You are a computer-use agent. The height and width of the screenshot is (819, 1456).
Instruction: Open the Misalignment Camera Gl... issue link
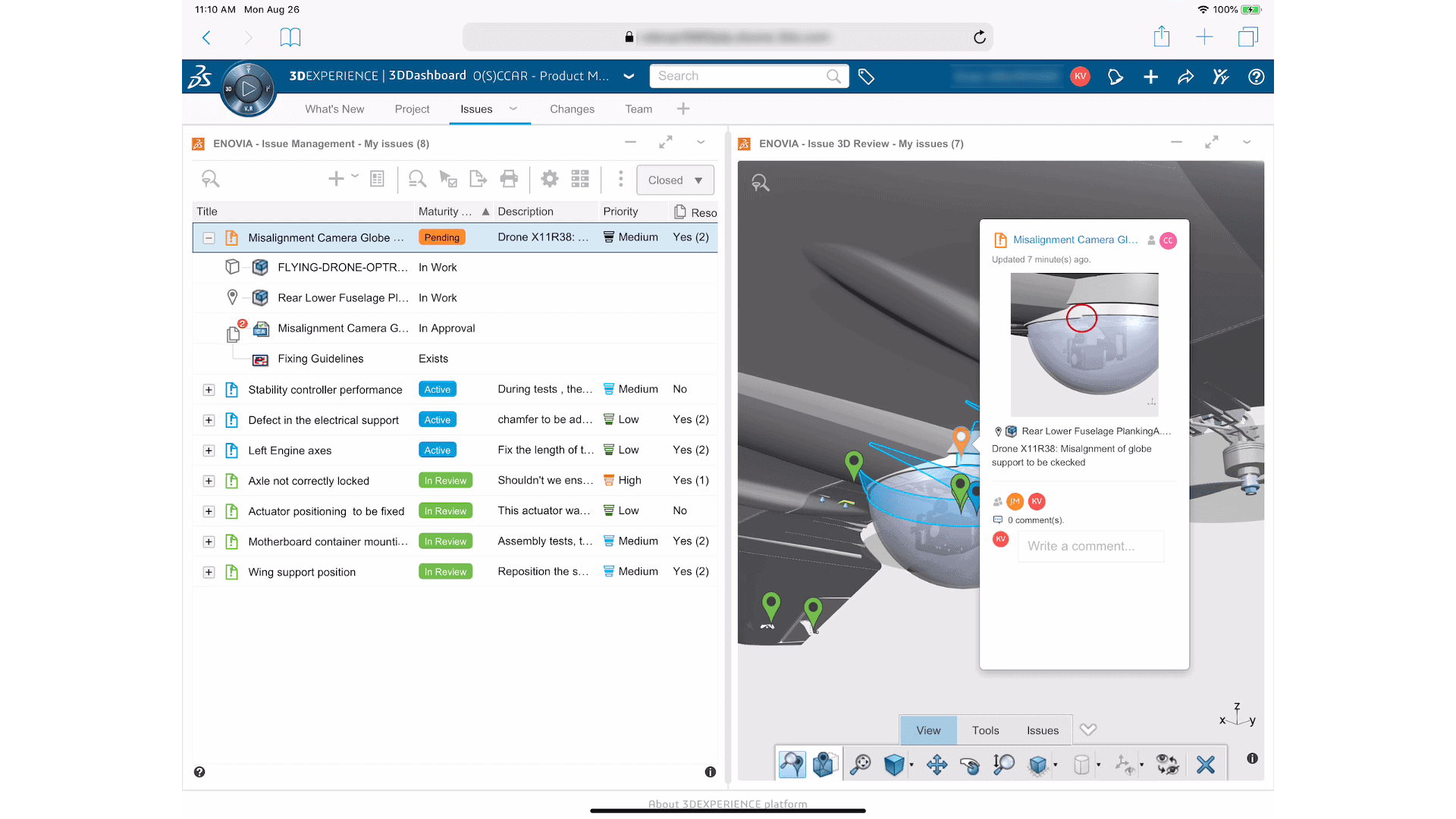(x=1075, y=240)
